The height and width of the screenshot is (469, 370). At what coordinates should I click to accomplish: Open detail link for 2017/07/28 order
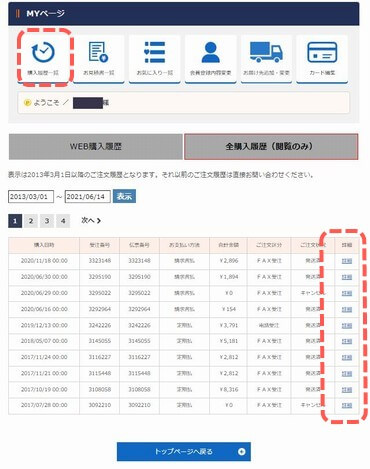pyautogui.click(x=347, y=405)
